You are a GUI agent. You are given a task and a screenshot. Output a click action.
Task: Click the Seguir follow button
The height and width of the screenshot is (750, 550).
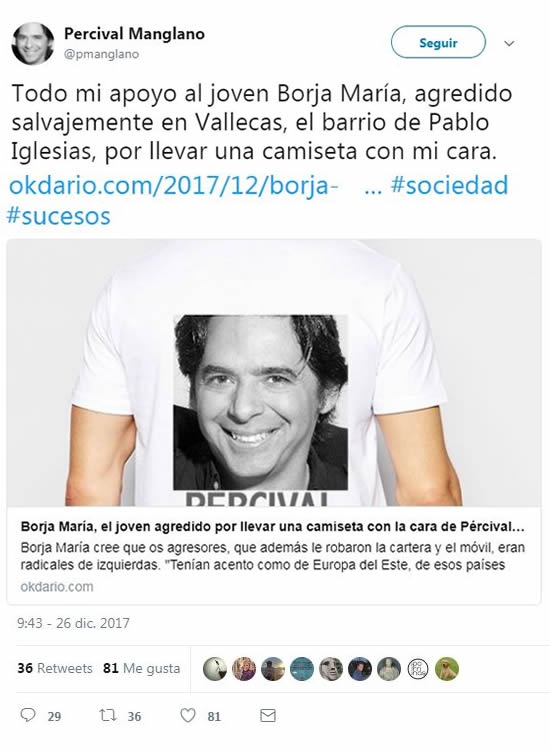click(x=438, y=43)
